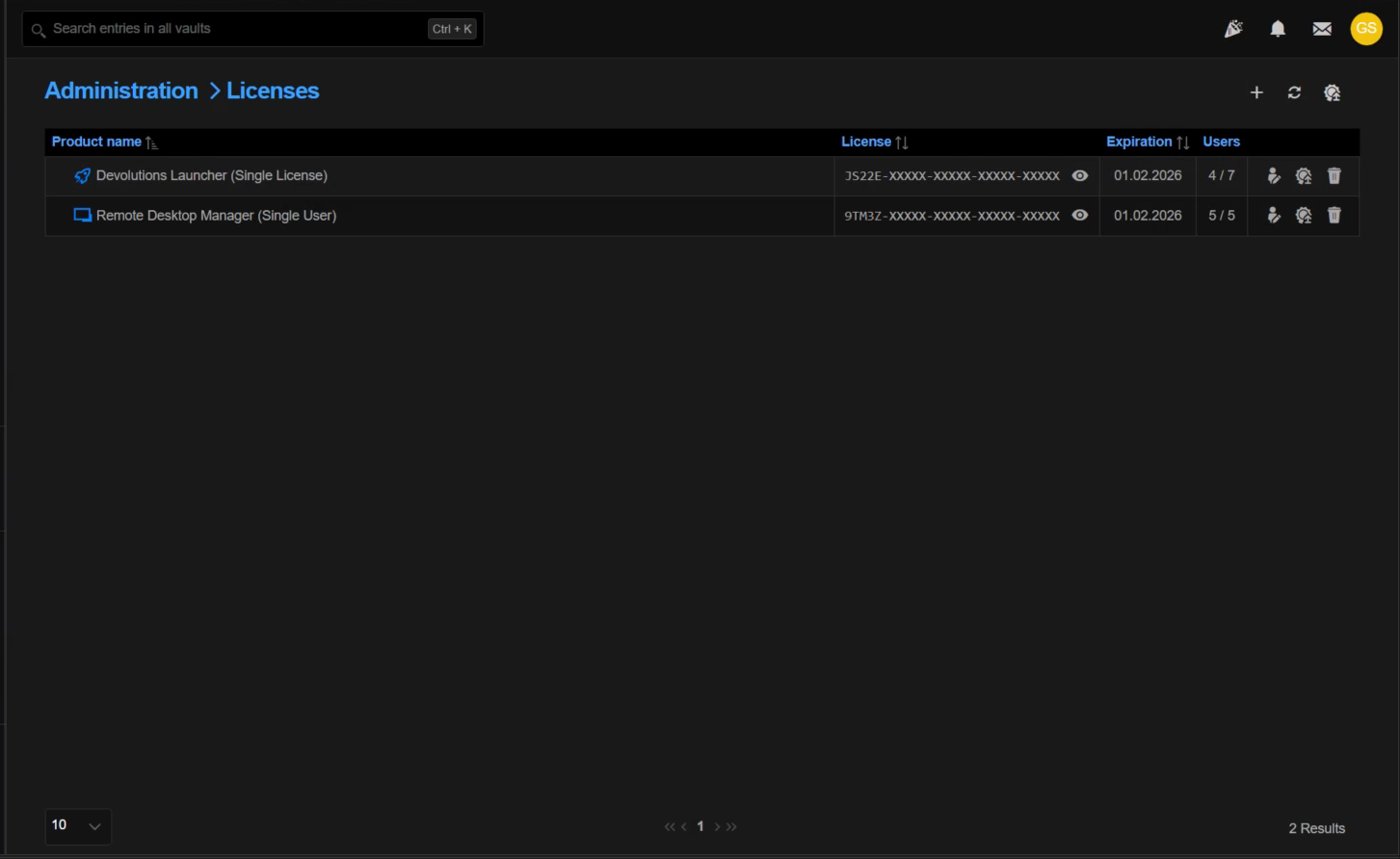Viewport: 1400px width, 859px height.
Task: Click the gear icon in the Remote Desktop Manager row
Action: (1304, 216)
